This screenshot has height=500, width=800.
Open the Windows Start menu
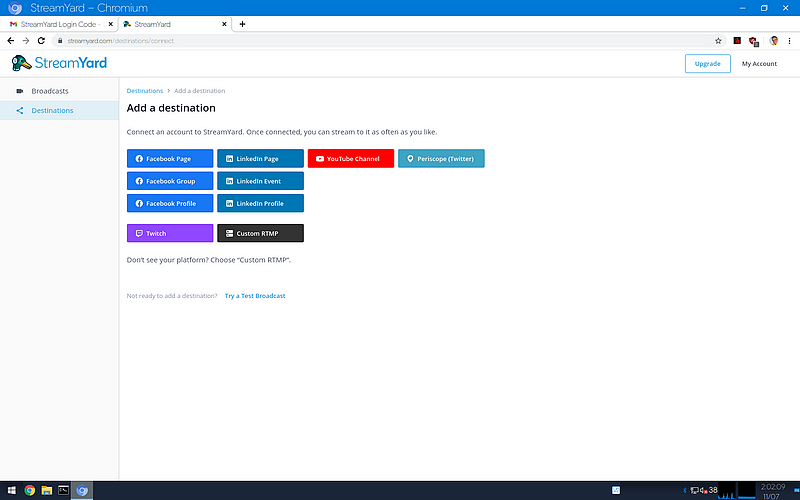tap(12, 490)
